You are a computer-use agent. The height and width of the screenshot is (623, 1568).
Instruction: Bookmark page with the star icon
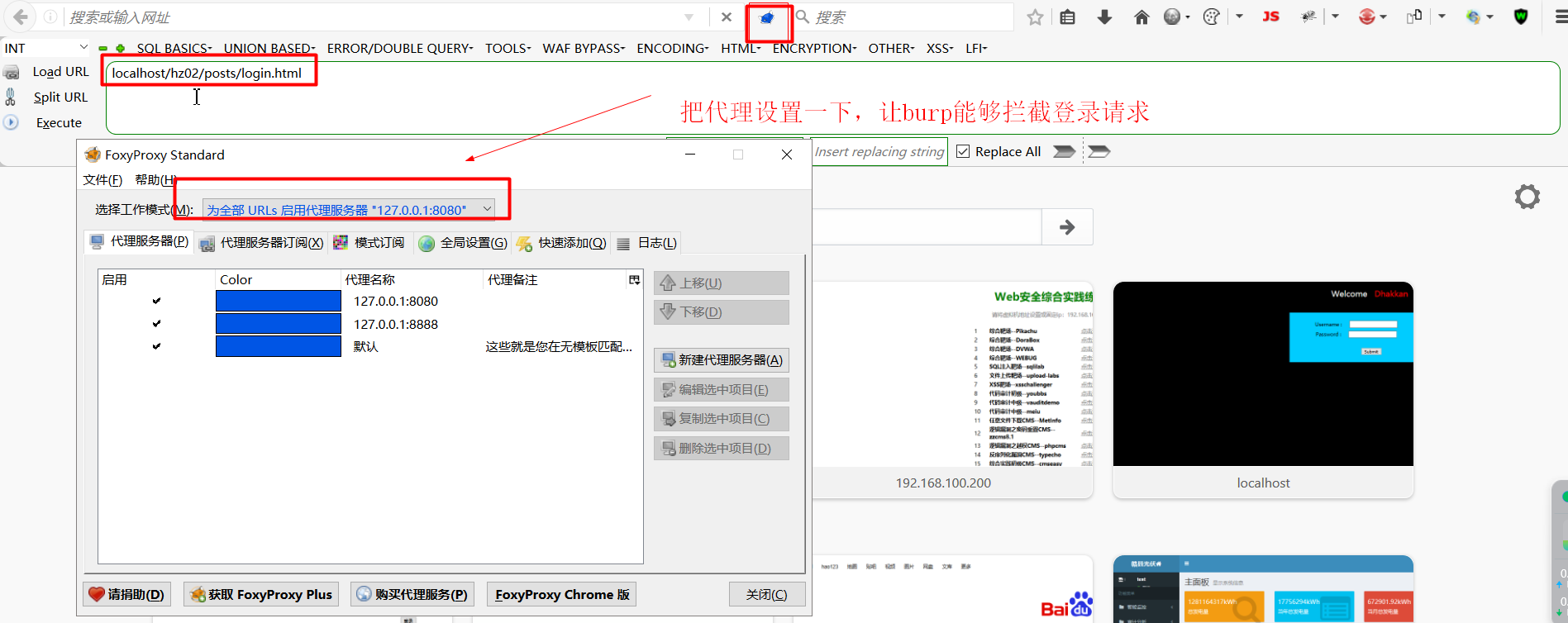pyautogui.click(x=1035, y=17)
